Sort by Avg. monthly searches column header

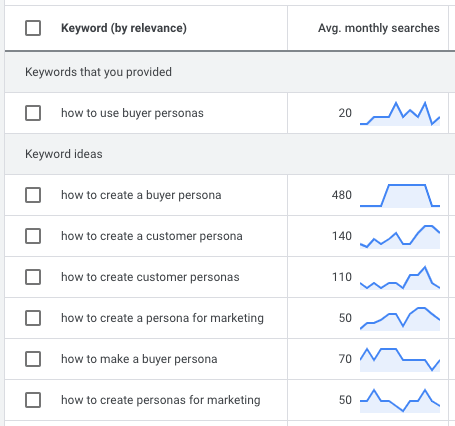(x=379, y=28)
